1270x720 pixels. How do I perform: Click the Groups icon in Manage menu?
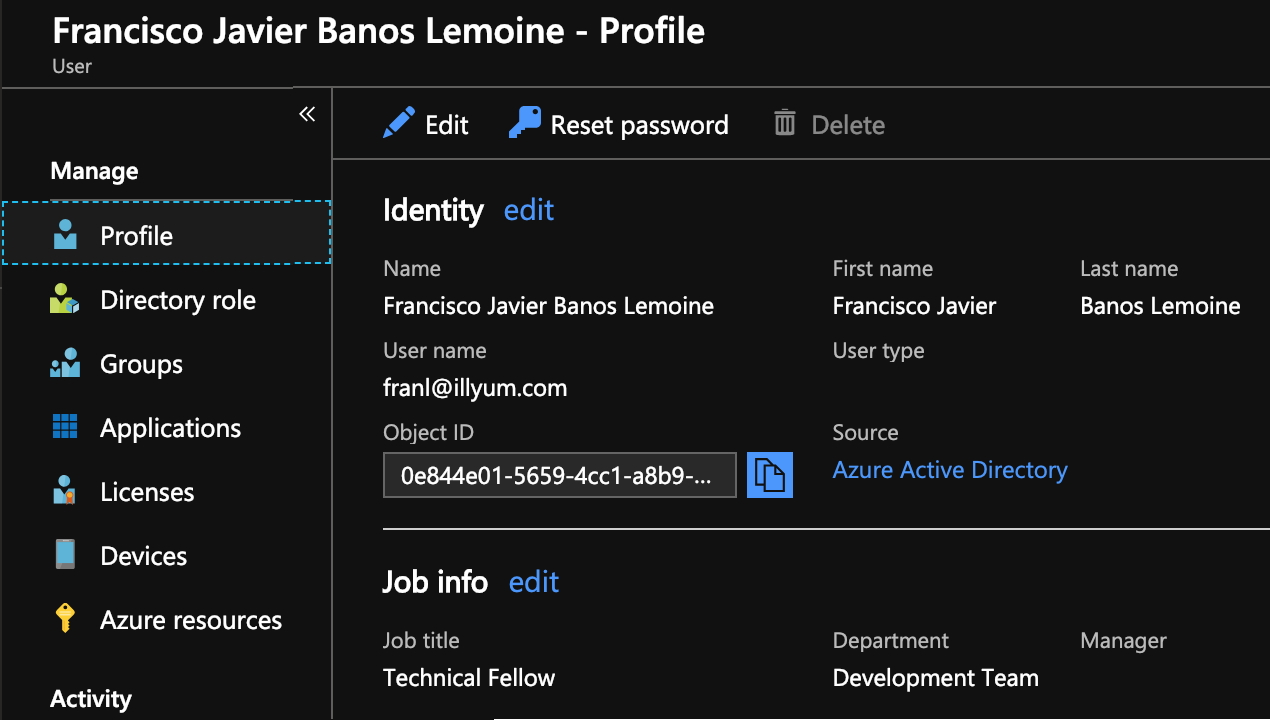pos(64,362)
